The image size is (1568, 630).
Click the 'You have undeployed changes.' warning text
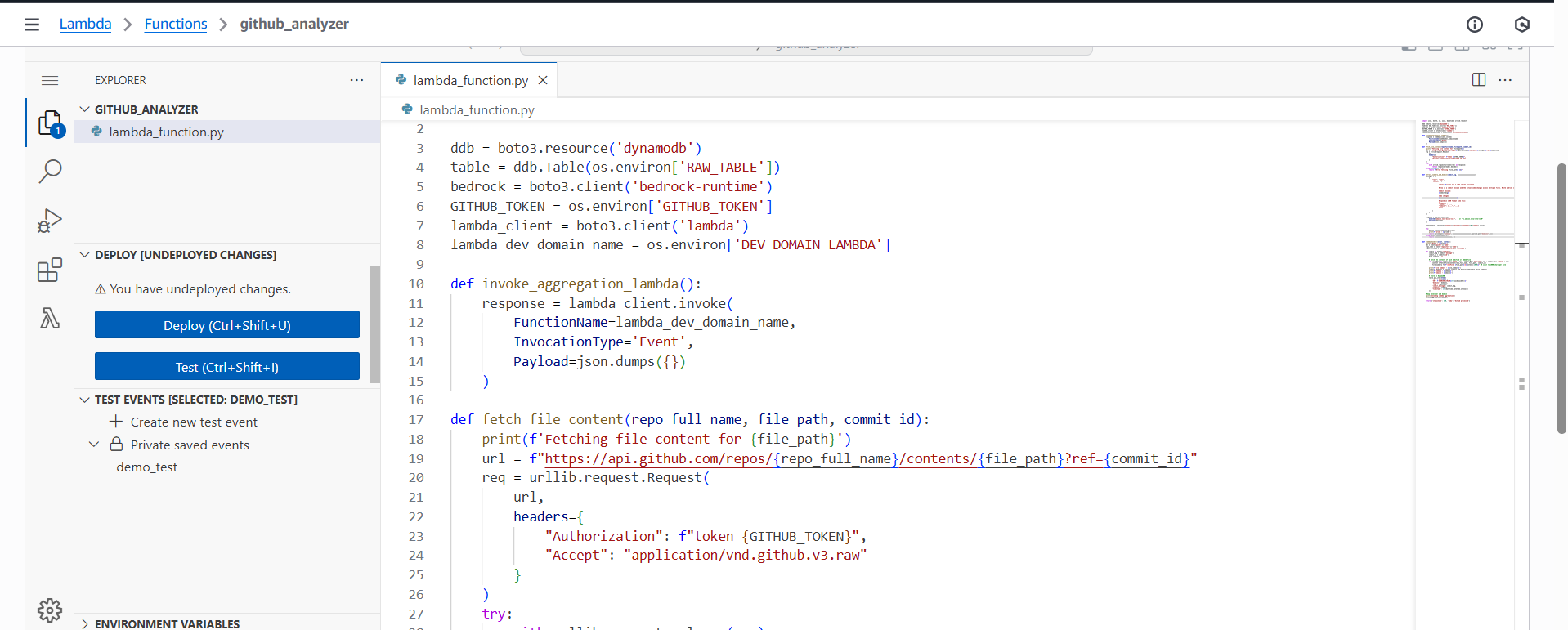click(x=200, y=289)
